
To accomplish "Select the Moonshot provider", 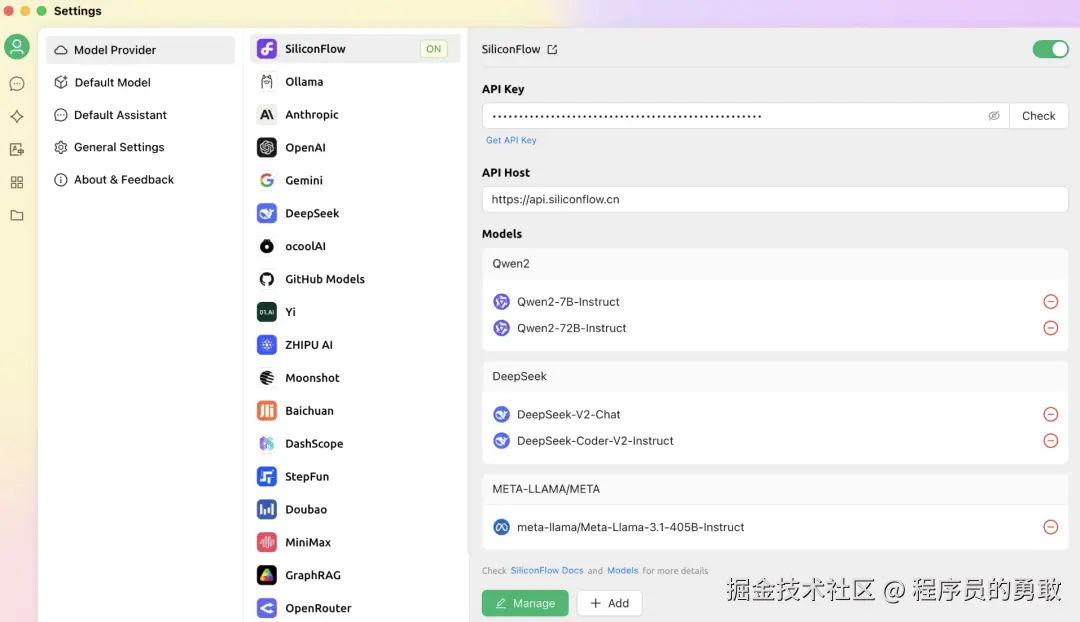I will [354, 377].
